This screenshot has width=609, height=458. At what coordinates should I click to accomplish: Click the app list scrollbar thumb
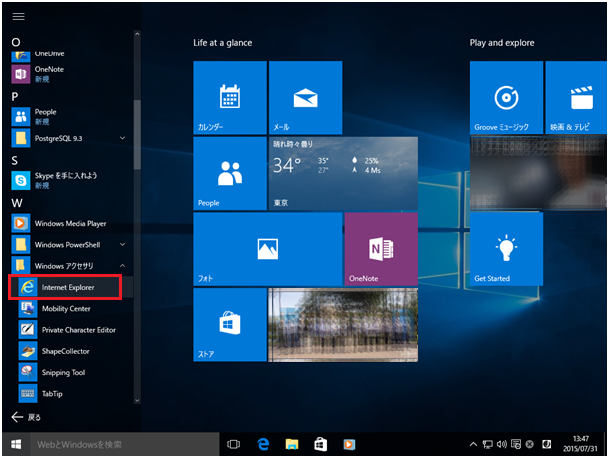click(x=137, y=134)
